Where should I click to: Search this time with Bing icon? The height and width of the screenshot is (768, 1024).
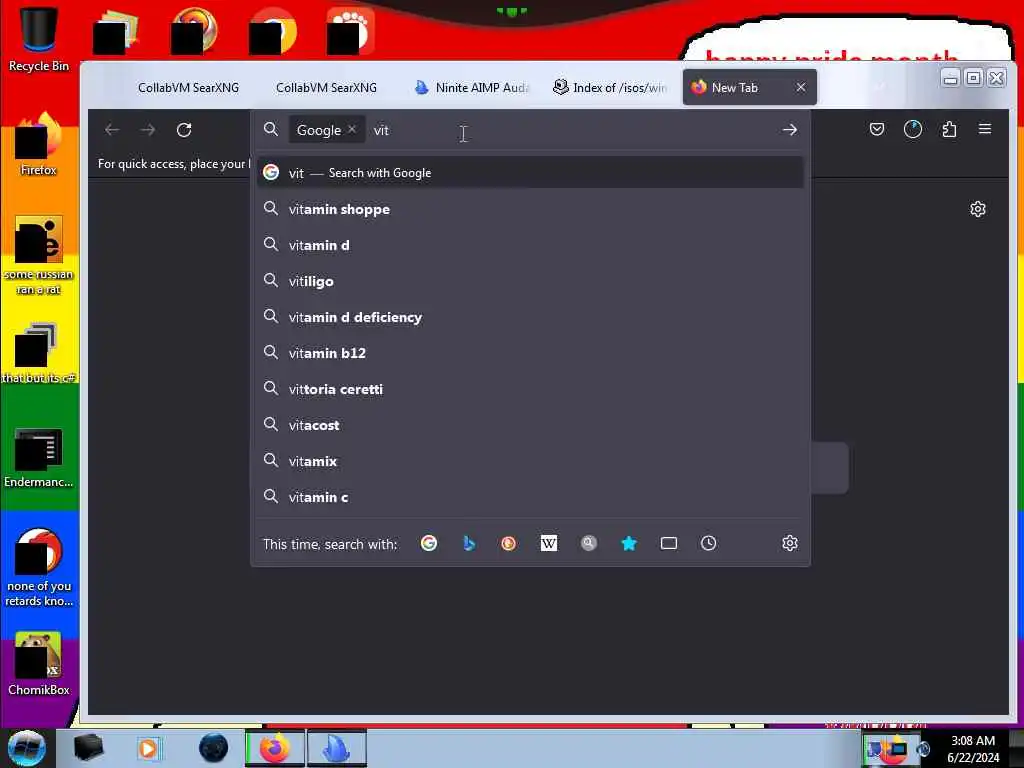(469, 543)
